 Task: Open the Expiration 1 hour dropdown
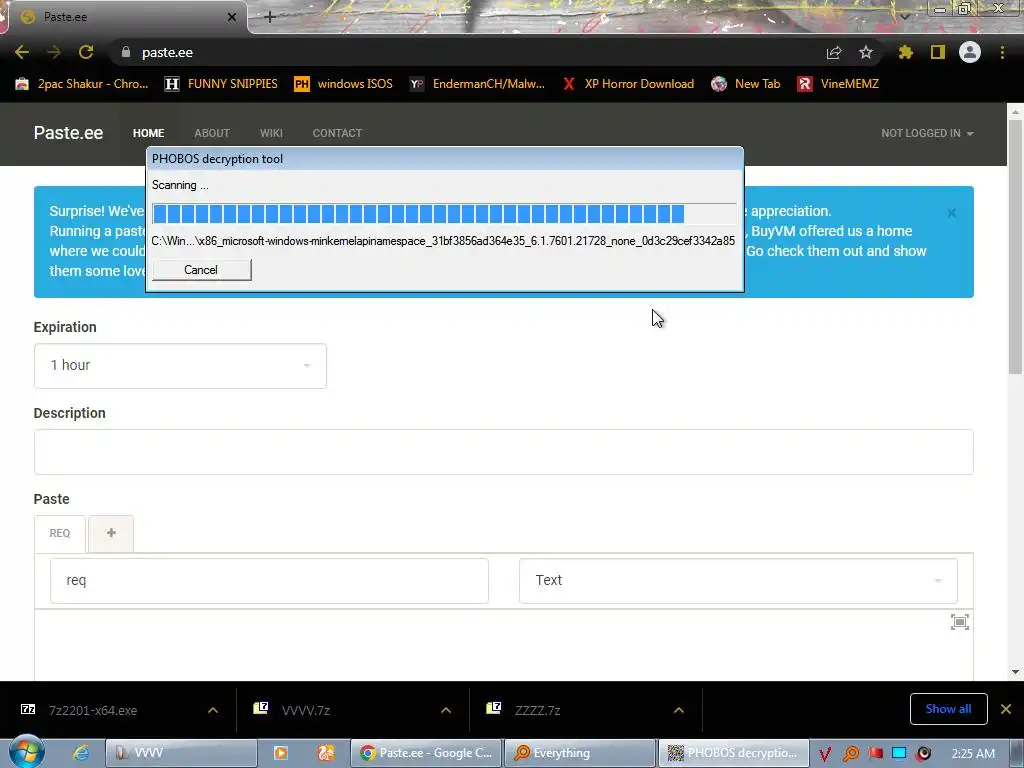tap(180, 366)
